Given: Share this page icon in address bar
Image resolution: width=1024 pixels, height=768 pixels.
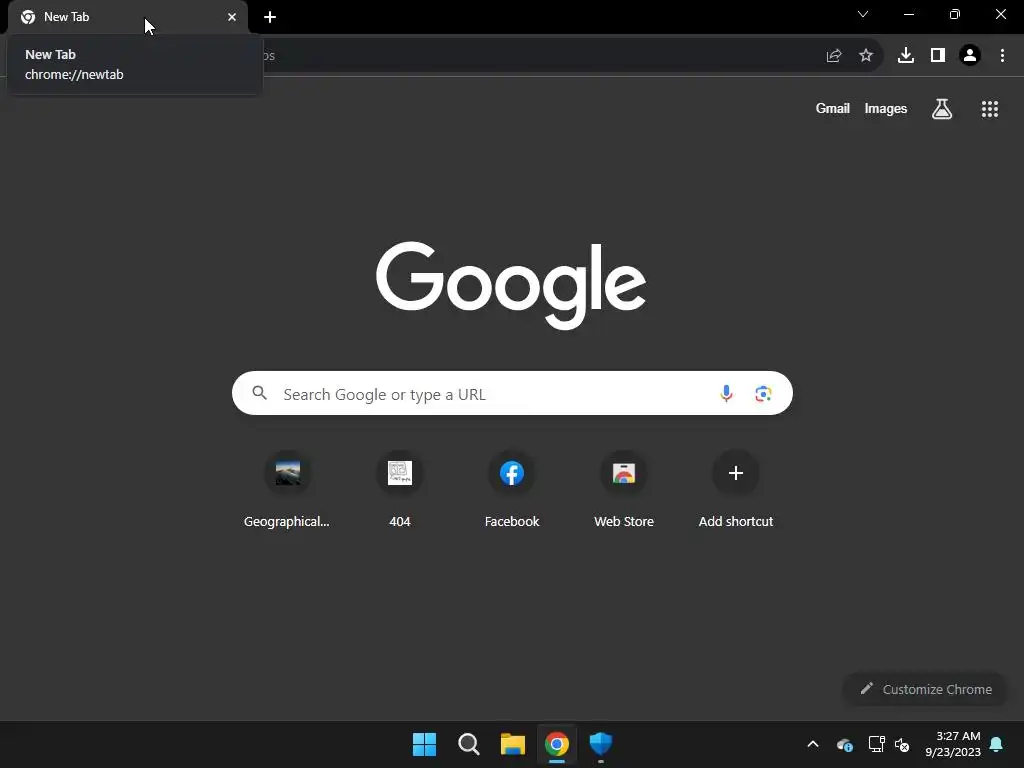Looking at the screenshot, I should 834,56.
